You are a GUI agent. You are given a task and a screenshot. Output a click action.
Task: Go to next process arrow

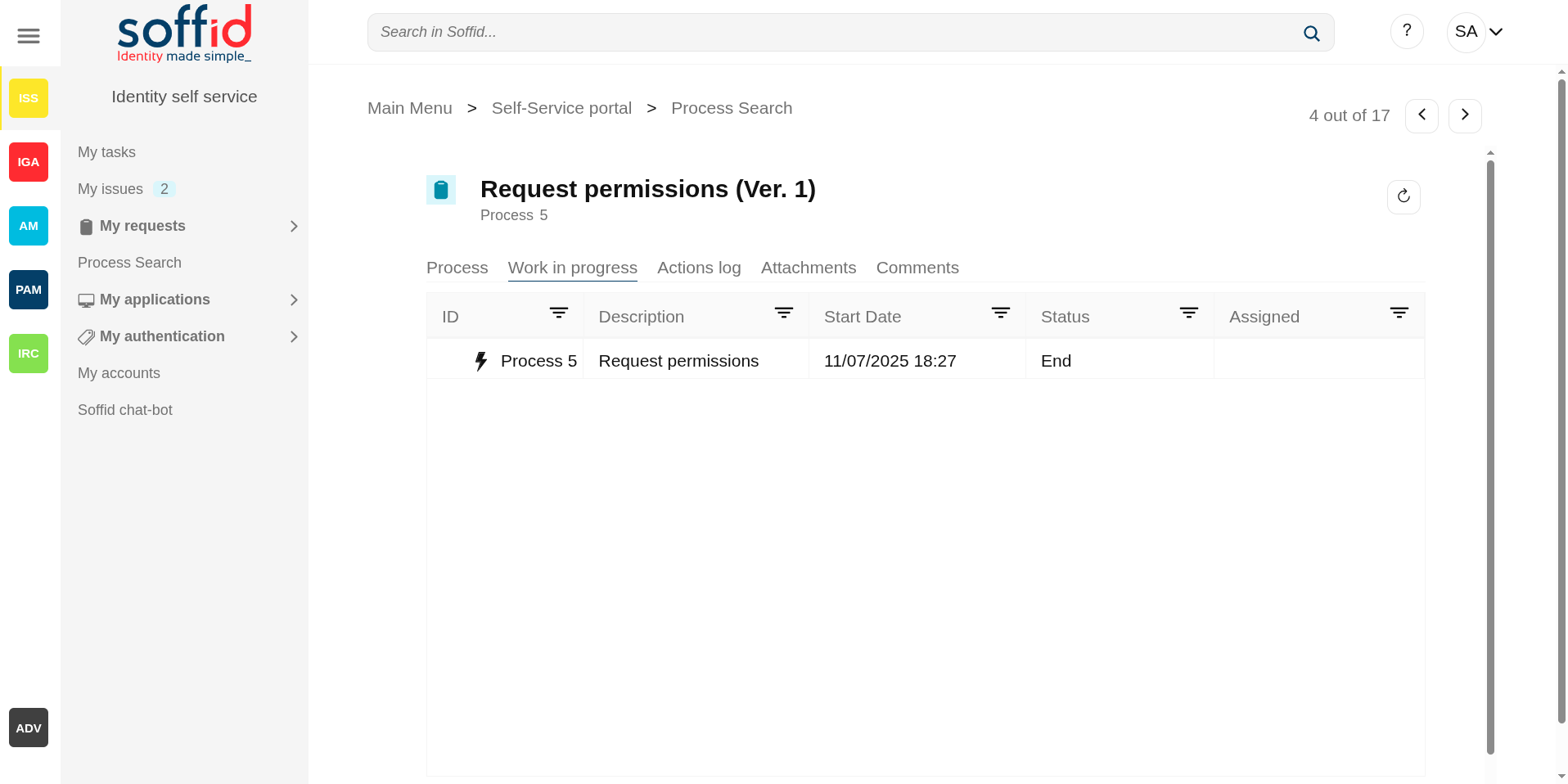(1465, 115)
